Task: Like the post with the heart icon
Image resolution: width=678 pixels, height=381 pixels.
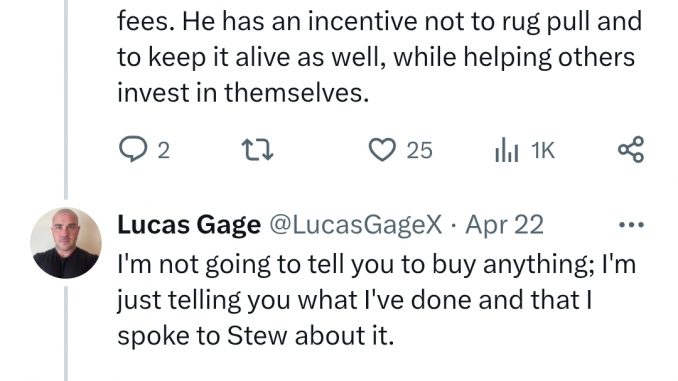Action: point(382,150)
